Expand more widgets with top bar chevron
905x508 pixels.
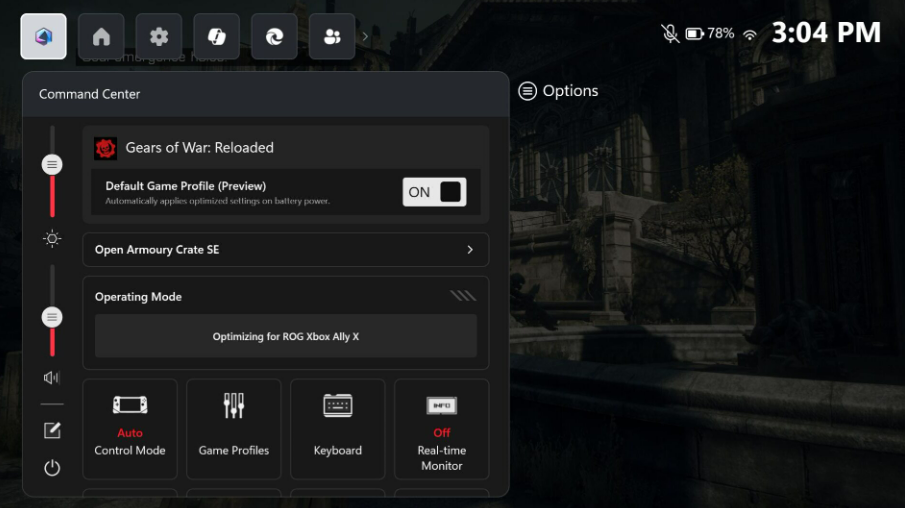point(365,37)
